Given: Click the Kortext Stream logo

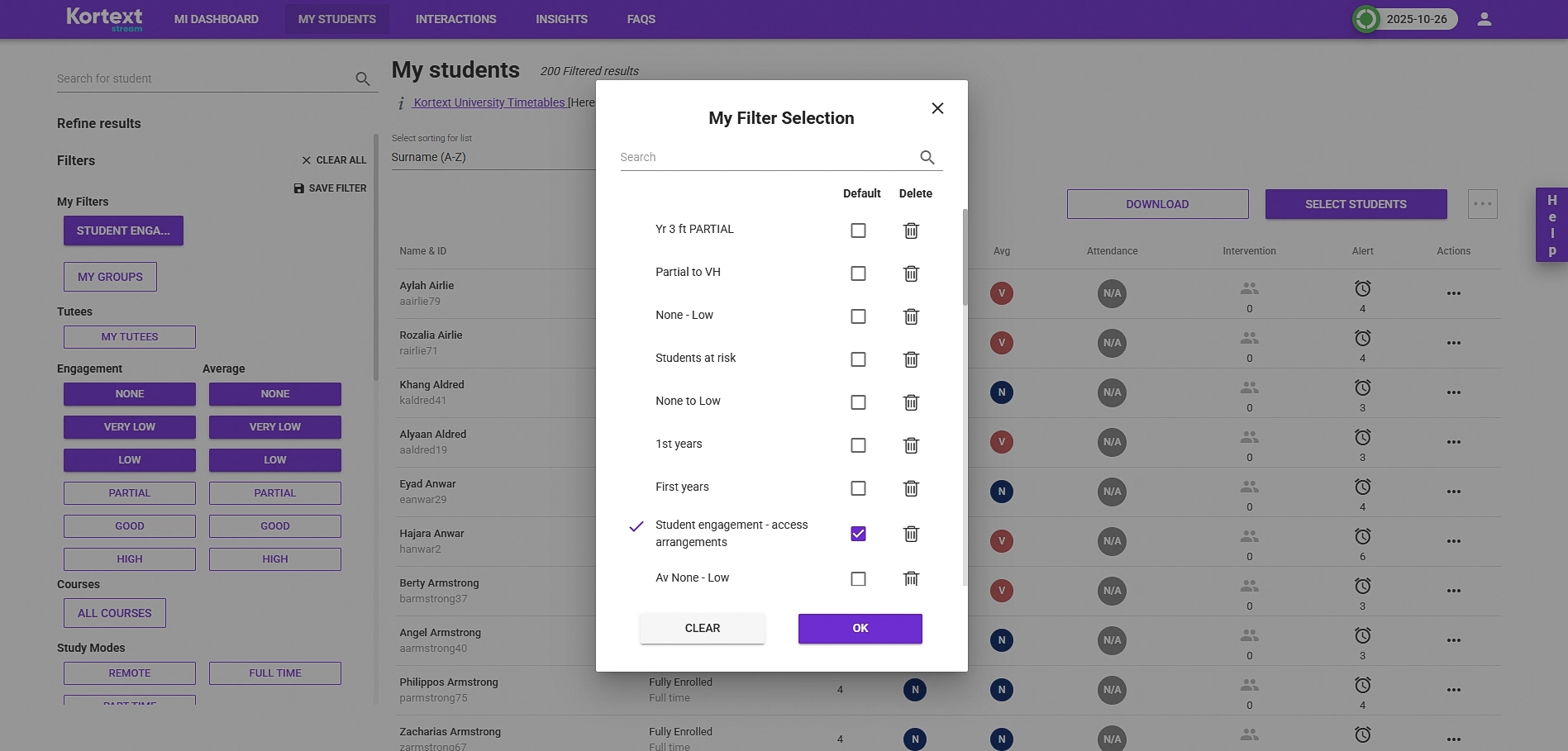Looking at the screenshot, I should tap(104, 18).
